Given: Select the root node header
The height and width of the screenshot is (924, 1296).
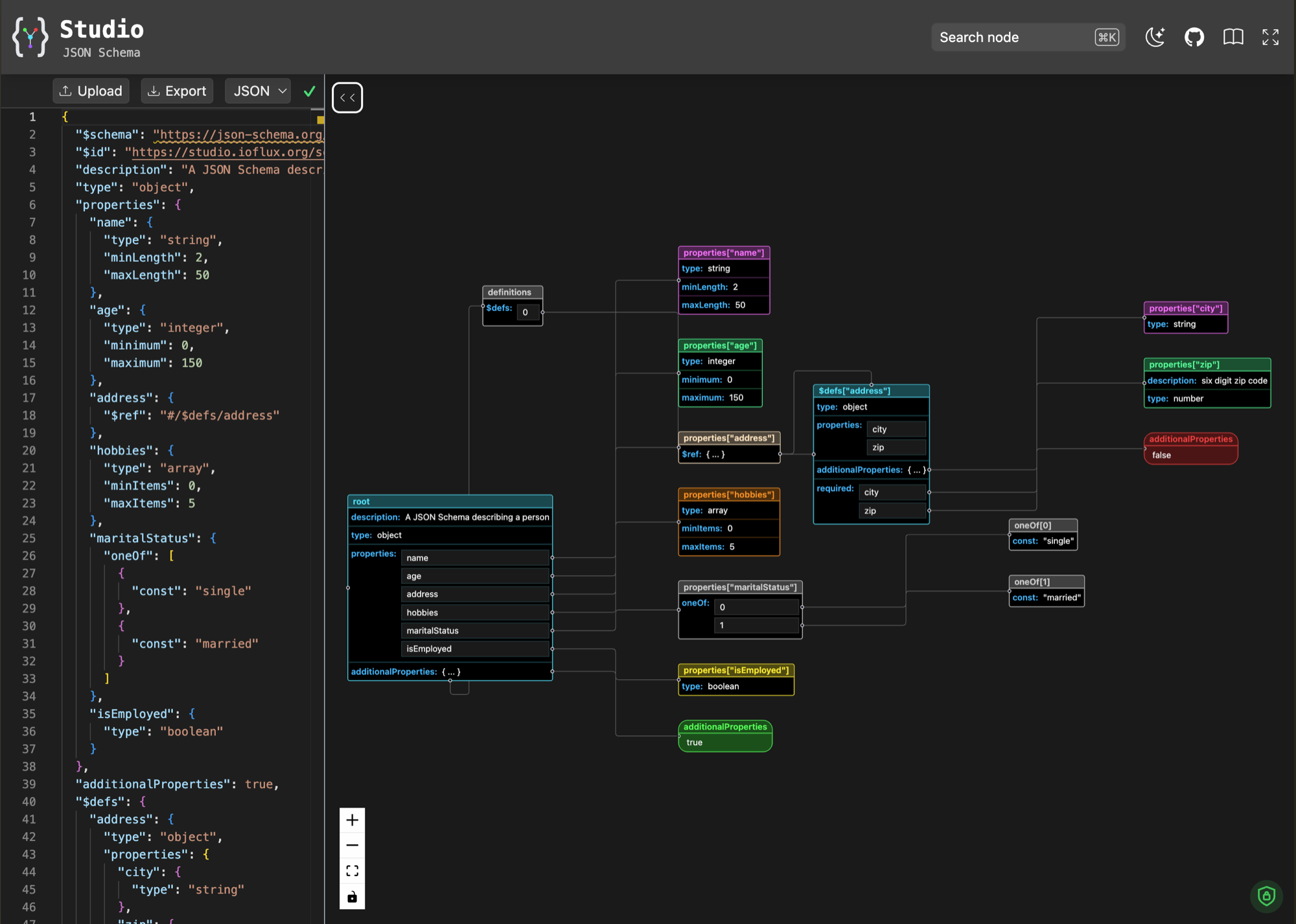Looking at the screenshot, I should click(x=450, y=502).
